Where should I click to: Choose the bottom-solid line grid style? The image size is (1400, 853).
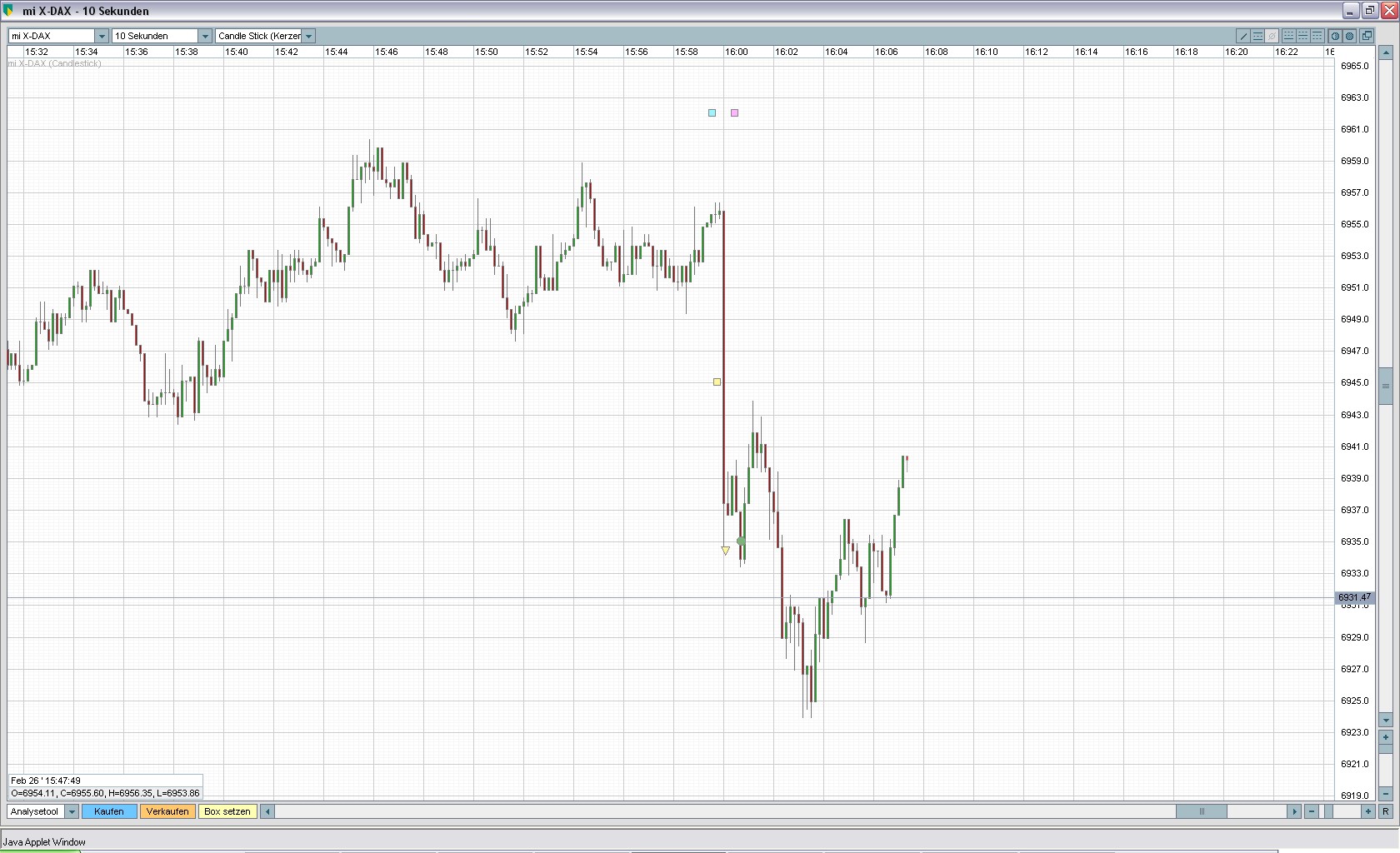[1289, 36]
